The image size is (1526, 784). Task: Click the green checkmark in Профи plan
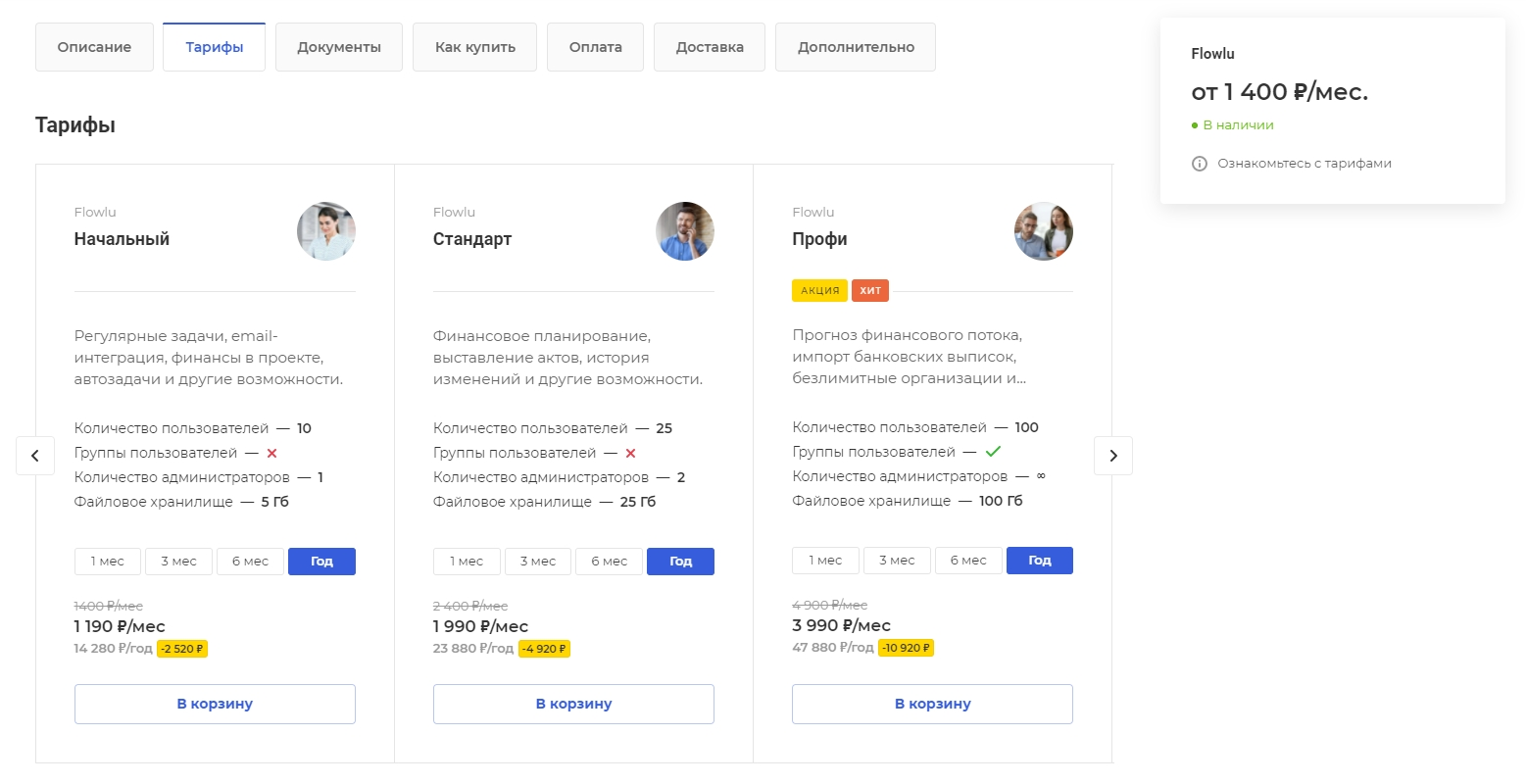click(x=993, y=452)
